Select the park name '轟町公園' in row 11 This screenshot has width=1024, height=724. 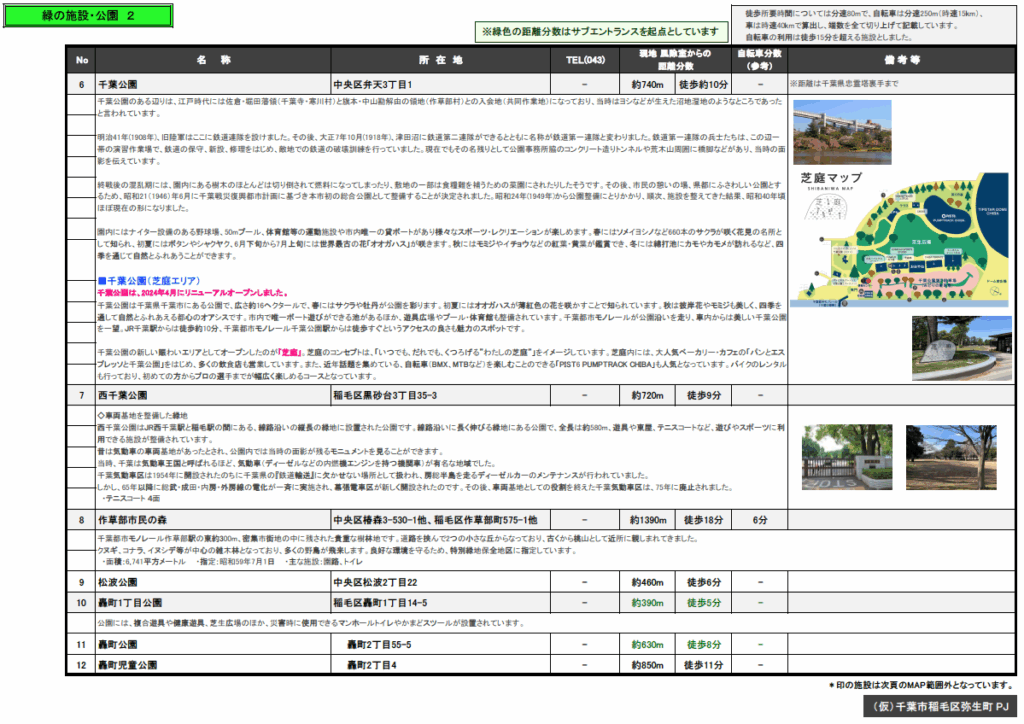pyautogui.click(x=118, y=645)
